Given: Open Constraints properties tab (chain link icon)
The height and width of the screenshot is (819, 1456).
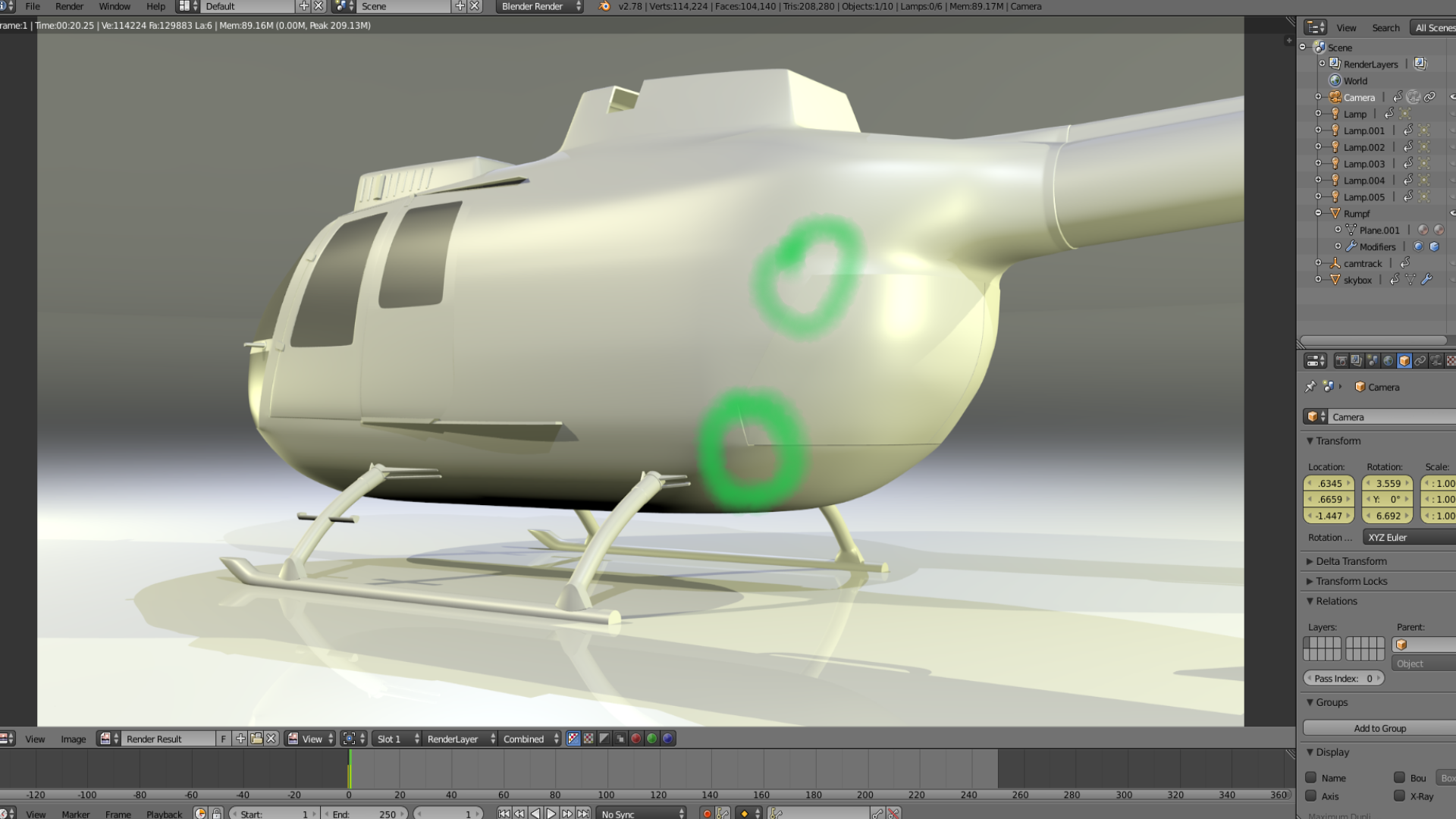Looking at the screenshot, I should [x=1420, y=361].
